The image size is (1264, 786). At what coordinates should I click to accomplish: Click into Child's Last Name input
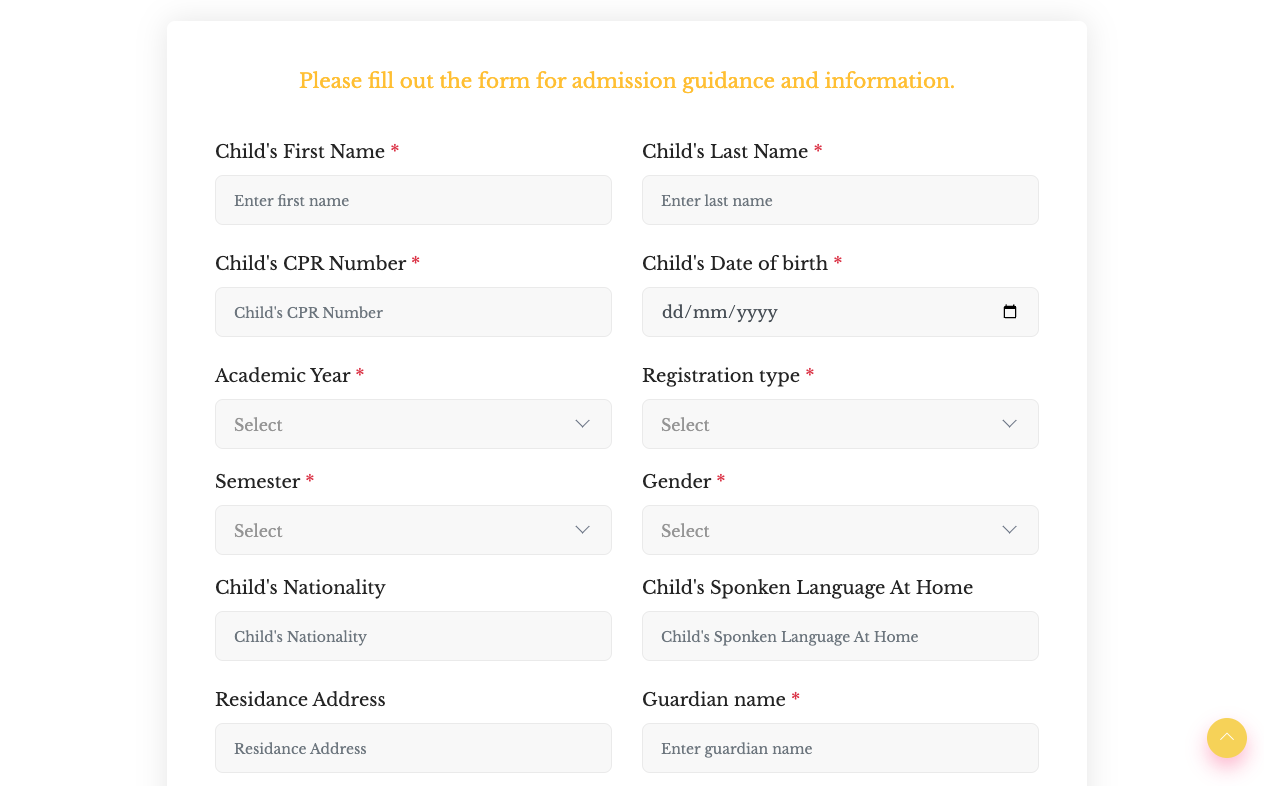(x=840, y=200)
